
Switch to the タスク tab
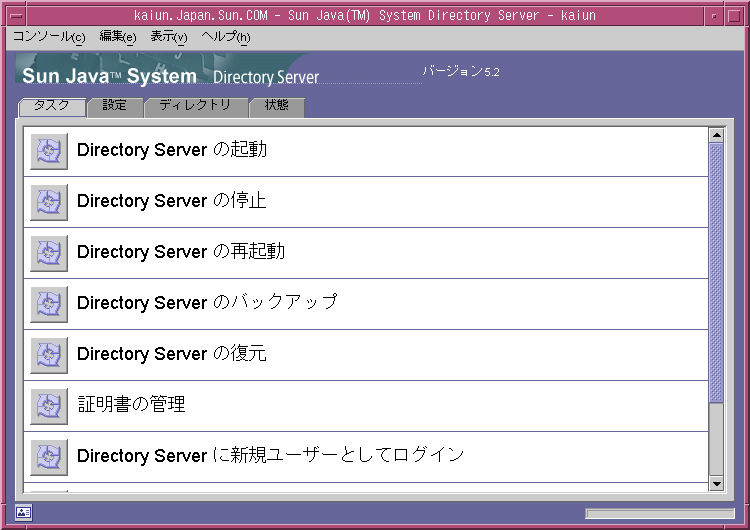click(x=52, y=106)
